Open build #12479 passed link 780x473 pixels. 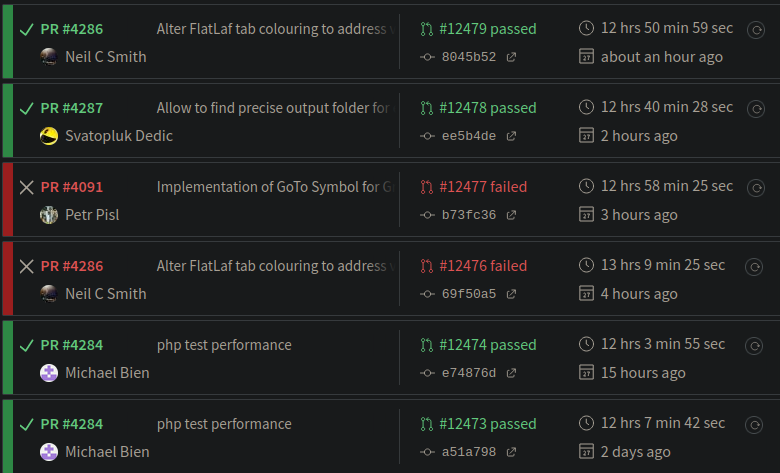click(487, 29)
